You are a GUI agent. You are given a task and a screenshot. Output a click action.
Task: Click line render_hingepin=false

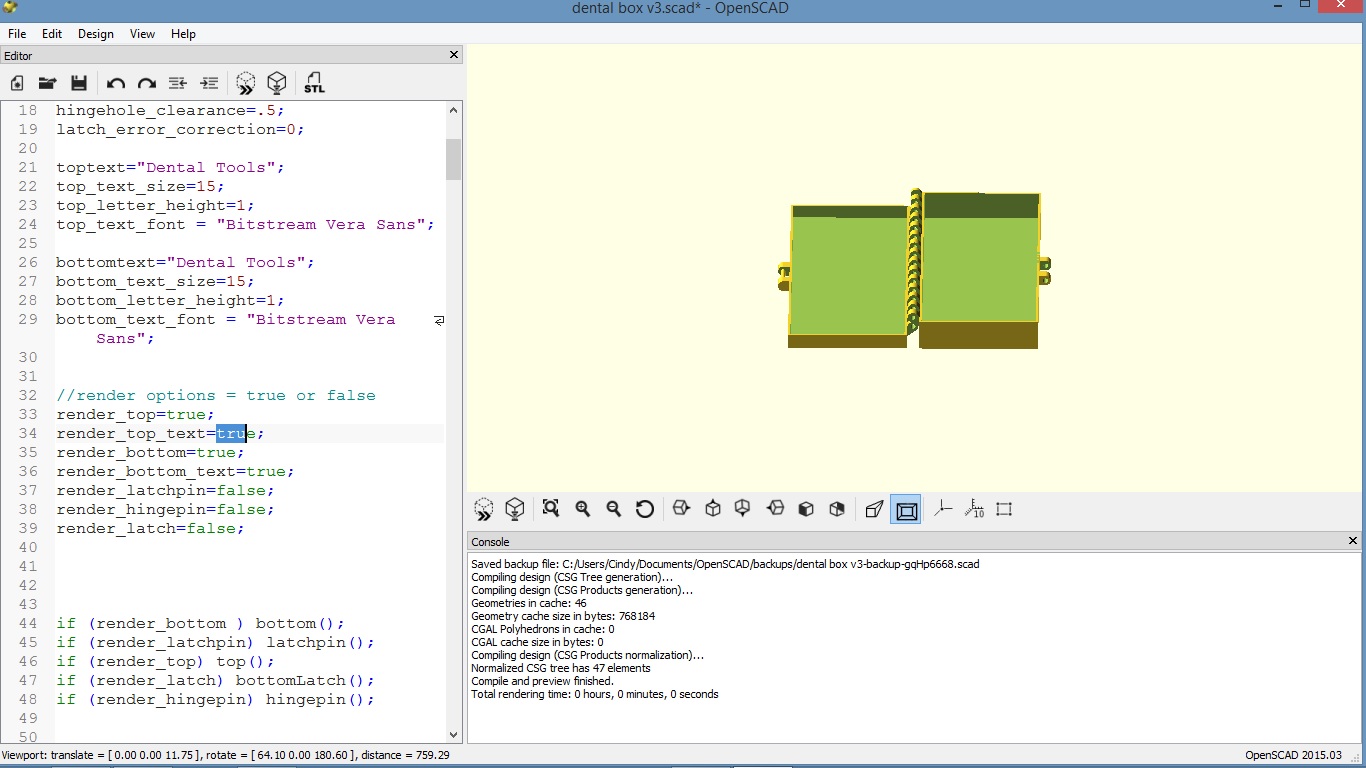point(165,509)
